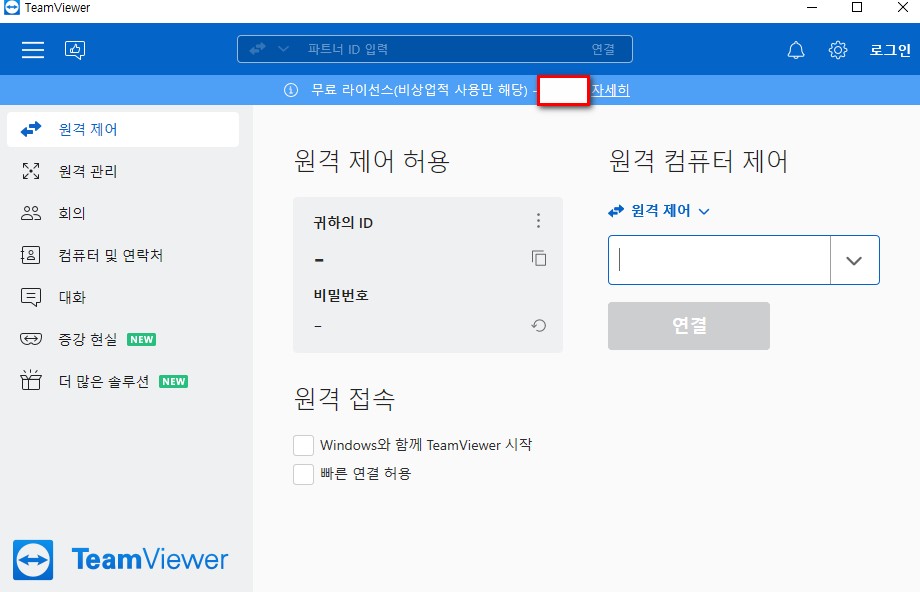The image size is (920, 592).
Task: Click the 비밀번호 label
Action: (341, 295)
